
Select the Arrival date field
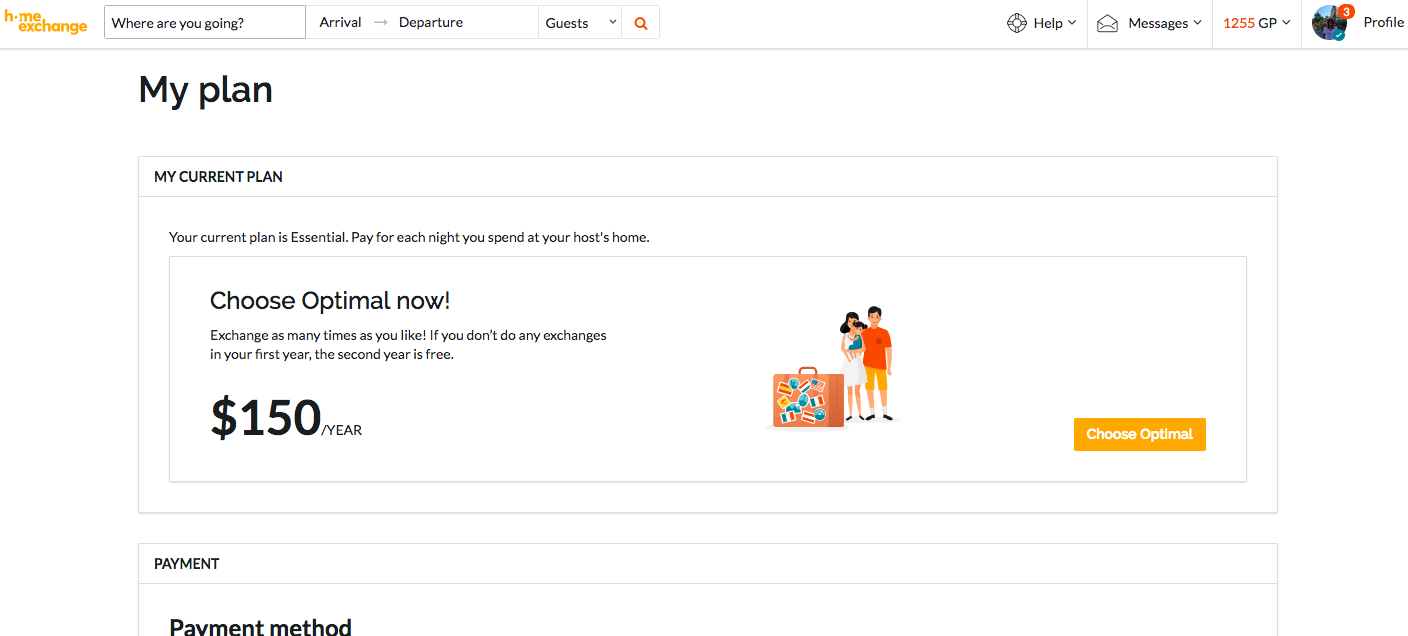point(340,23)
